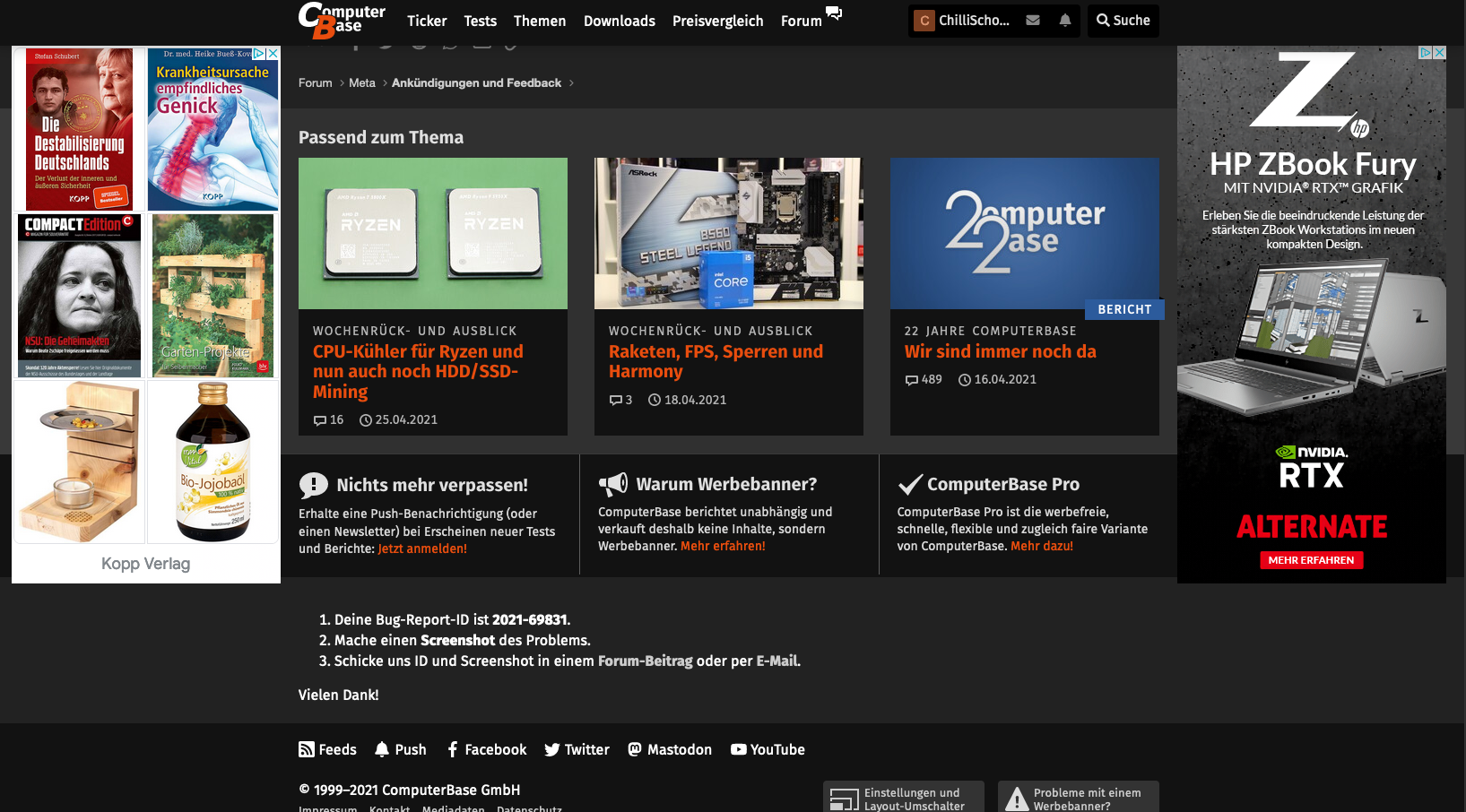
Task: Open the Wir sind immer noch da headline
Action: pyautogui.click(x=1001, y=351)
